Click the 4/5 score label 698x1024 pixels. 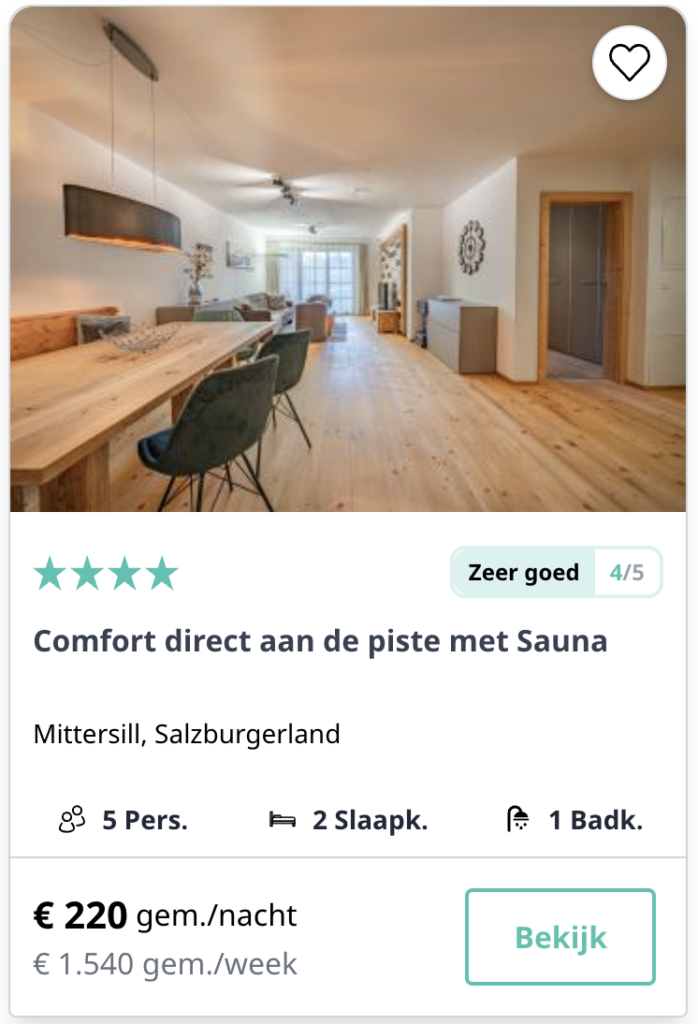tap(627, 573)
